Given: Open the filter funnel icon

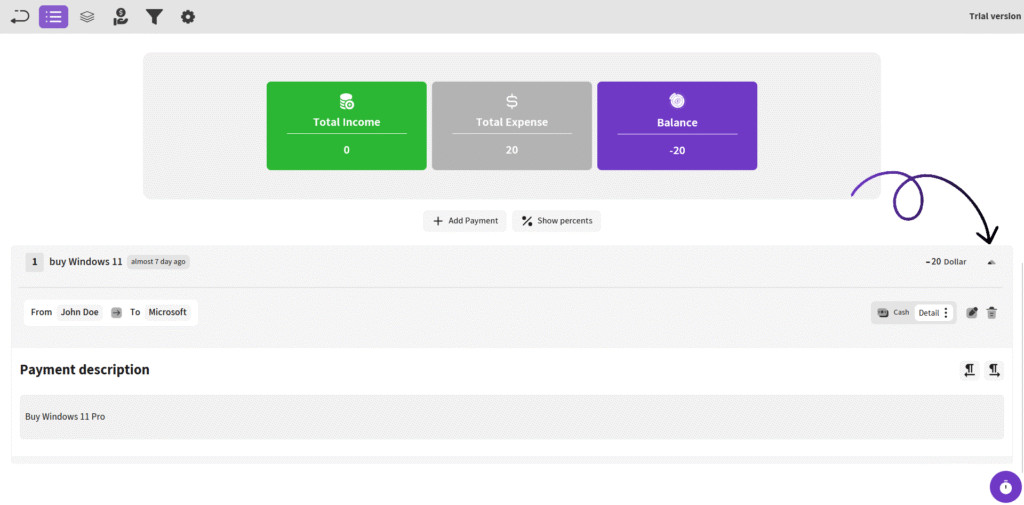Looking at the screenshot, I should [154, 16].
